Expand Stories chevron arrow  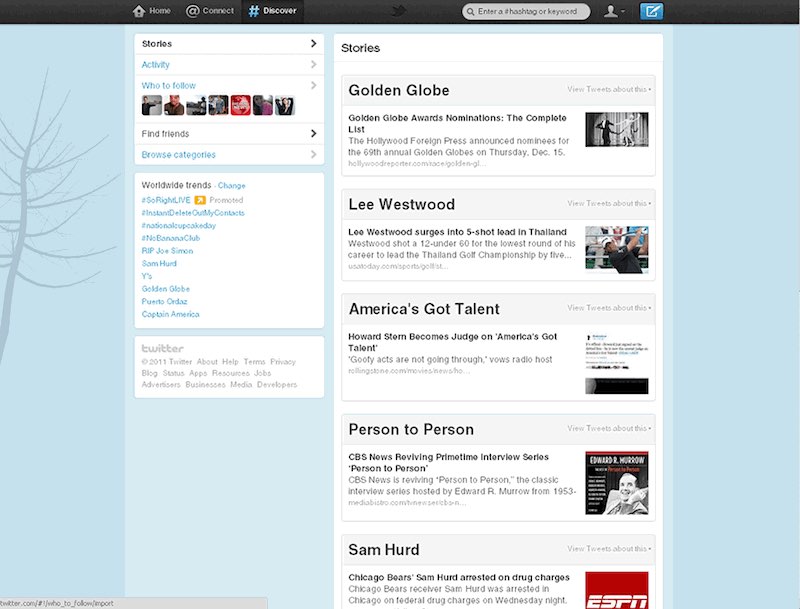(313, 44)
